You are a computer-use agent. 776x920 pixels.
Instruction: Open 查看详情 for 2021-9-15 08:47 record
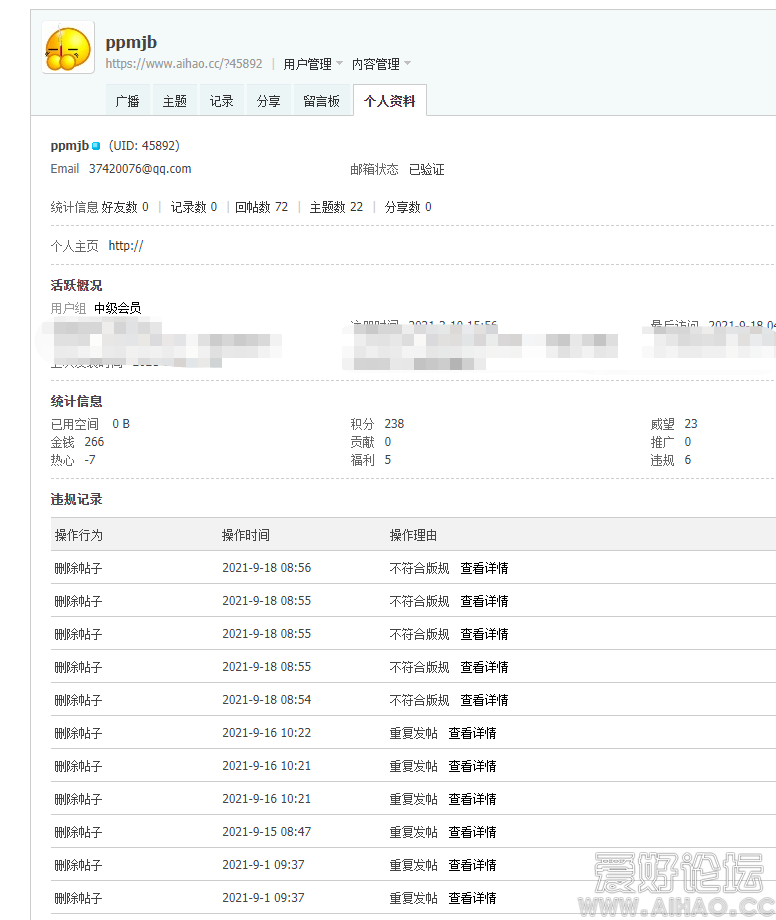pos(472,832)
